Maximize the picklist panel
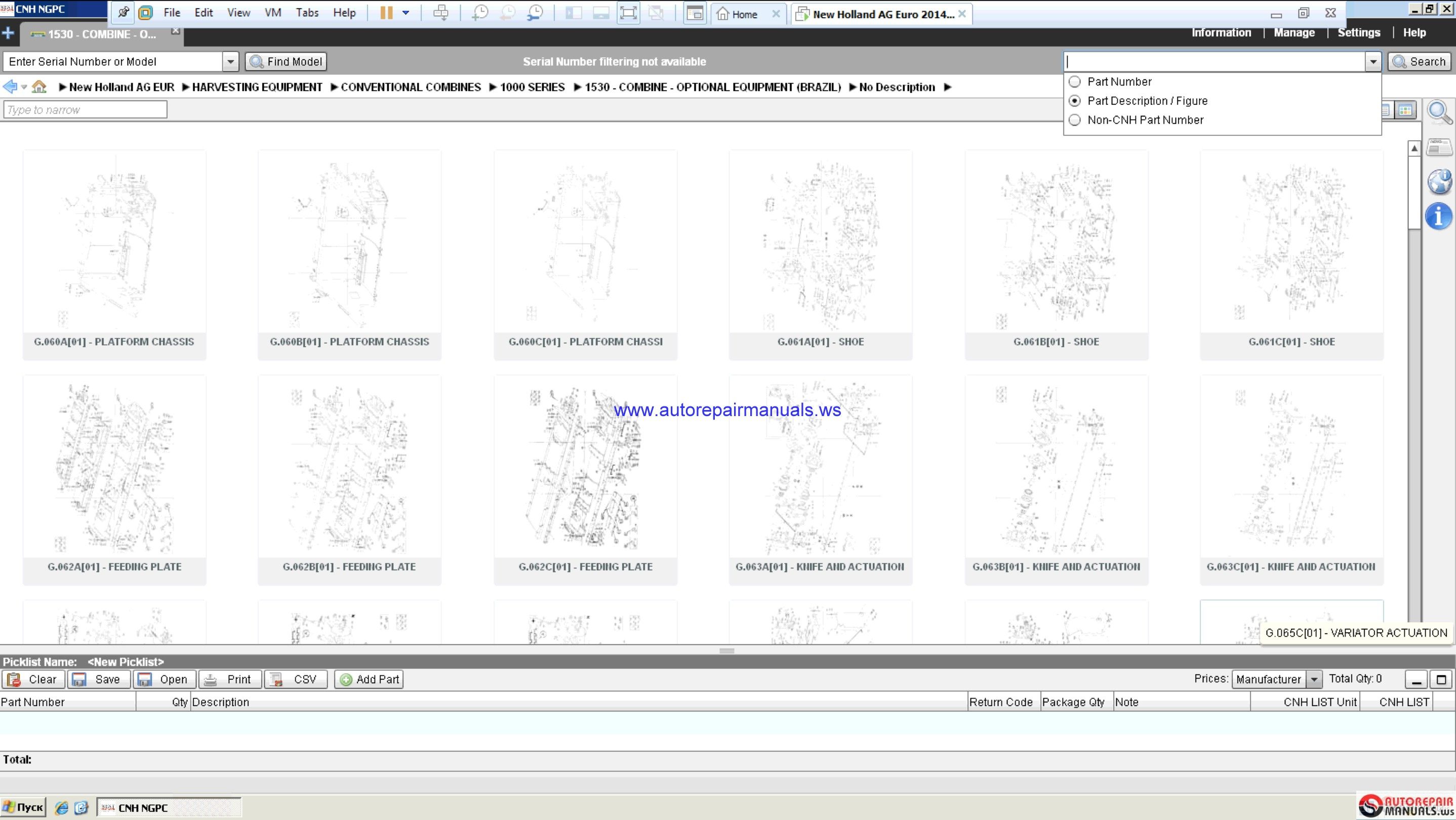This screenshot has width=1456, height=820. click(x=1441, y=679)
